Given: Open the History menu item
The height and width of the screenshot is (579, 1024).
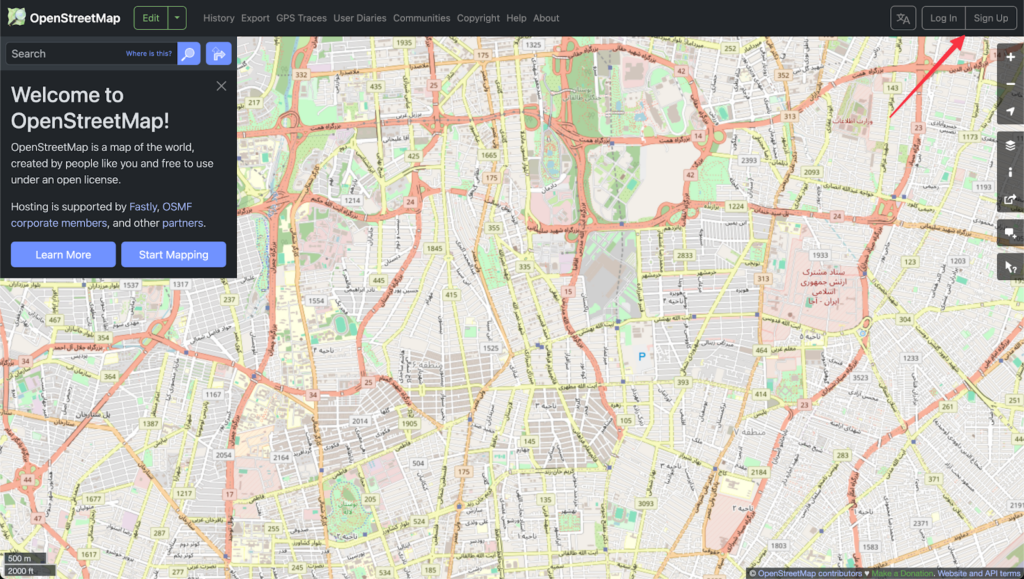Looking at the screenshot, I should tap(218, 18).
